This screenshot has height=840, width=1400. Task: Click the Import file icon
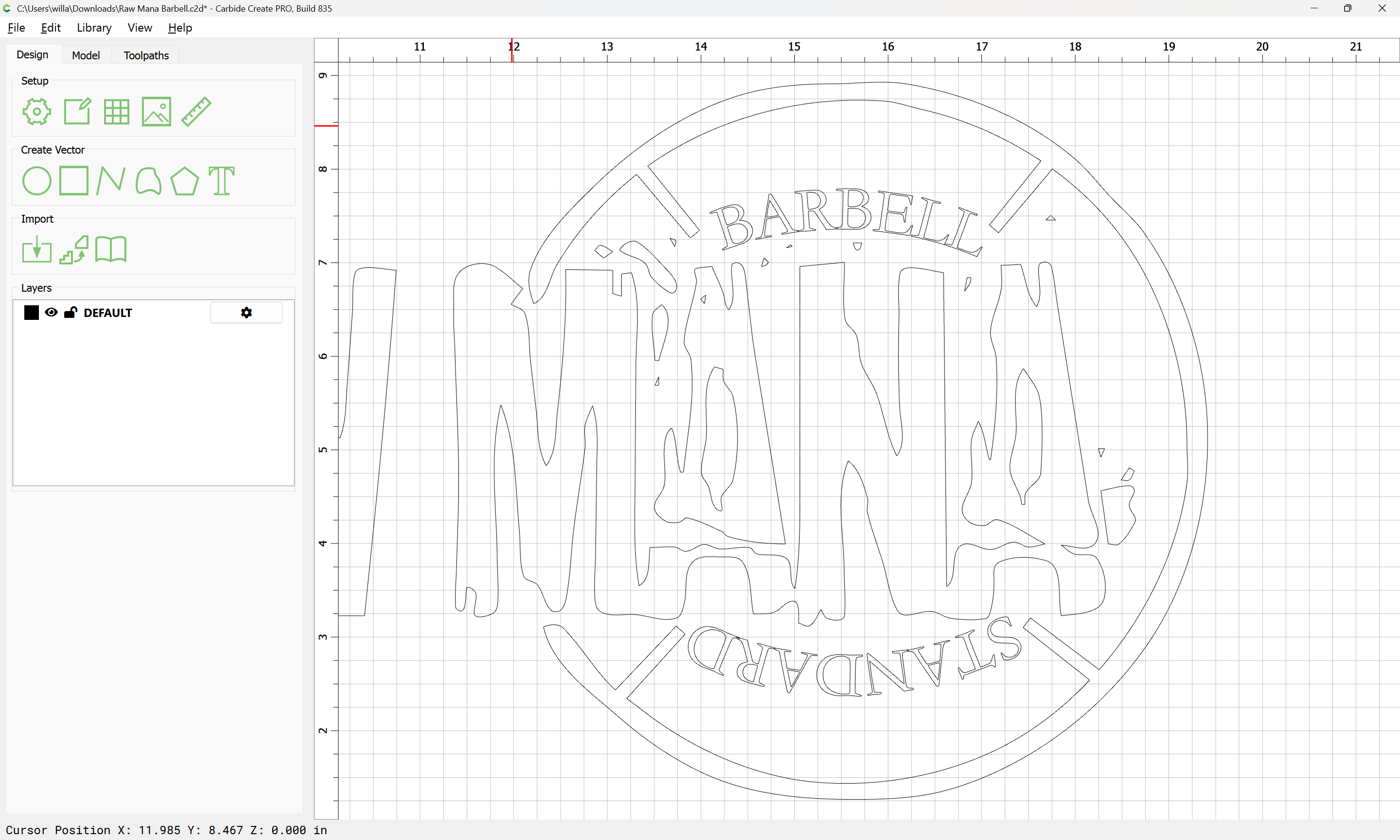(x=37, y=250)
